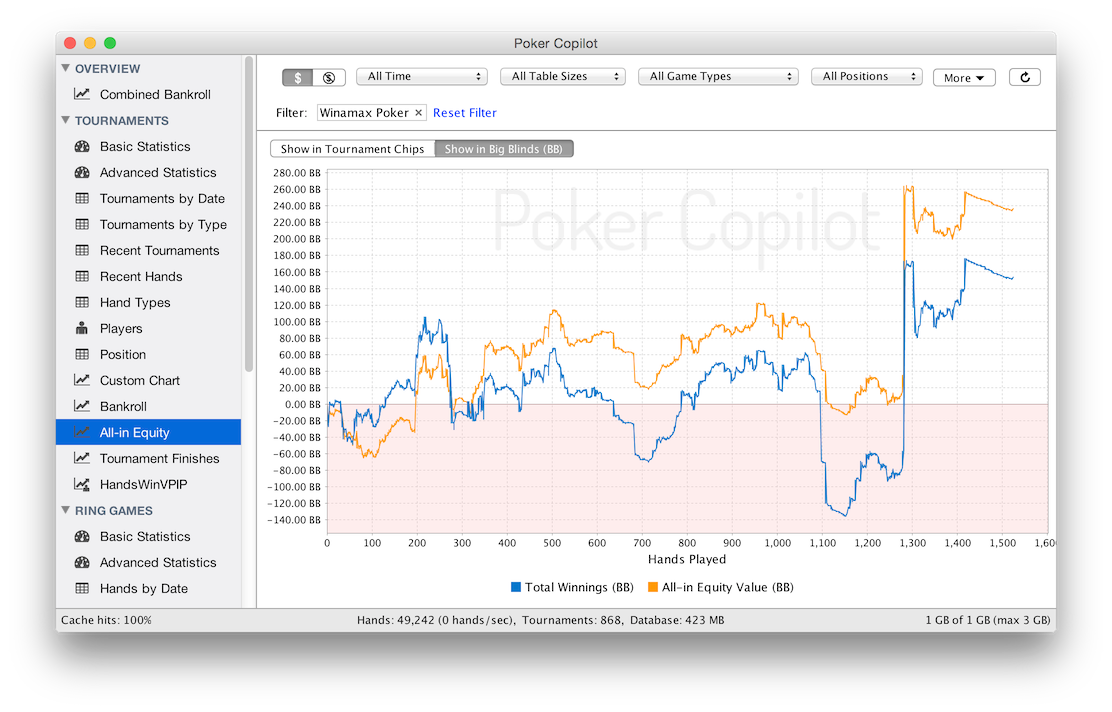The height and width of the screenshot is (712, 1112).
Task: Click the orange All-in Equity Value swatch
Action: [x=652, y=587]
